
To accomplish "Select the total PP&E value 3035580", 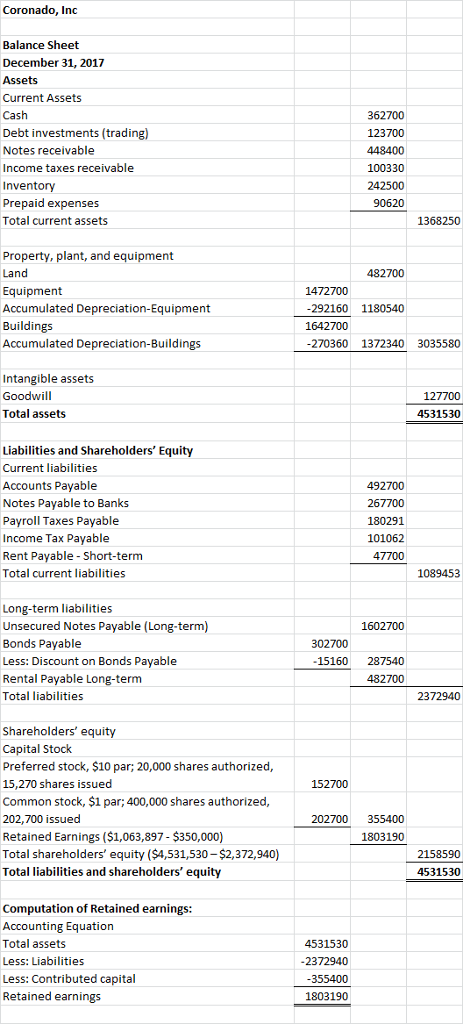I will pyautogui.click(x=438, y=344).
